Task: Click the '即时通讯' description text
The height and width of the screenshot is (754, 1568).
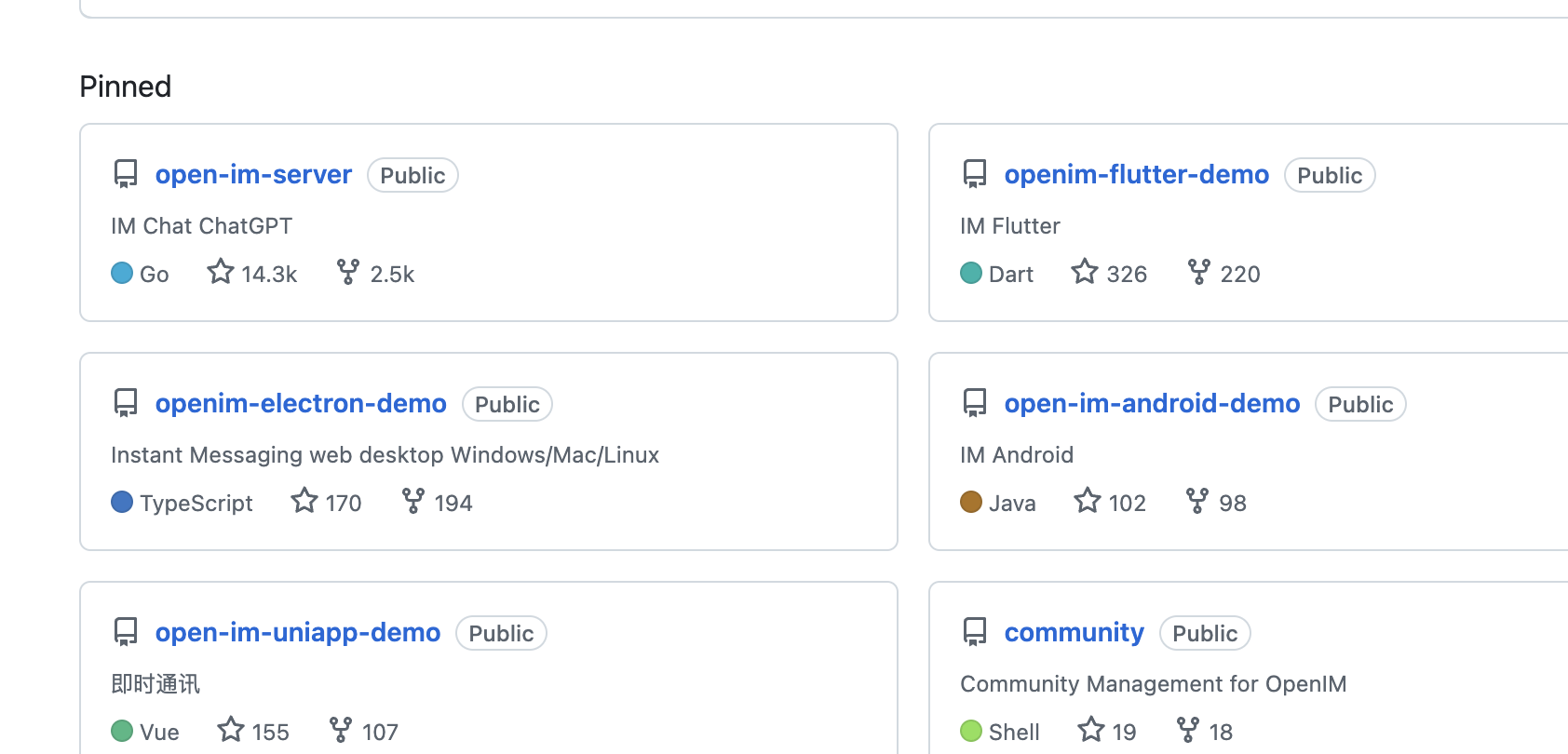Action: coord(155,684)
